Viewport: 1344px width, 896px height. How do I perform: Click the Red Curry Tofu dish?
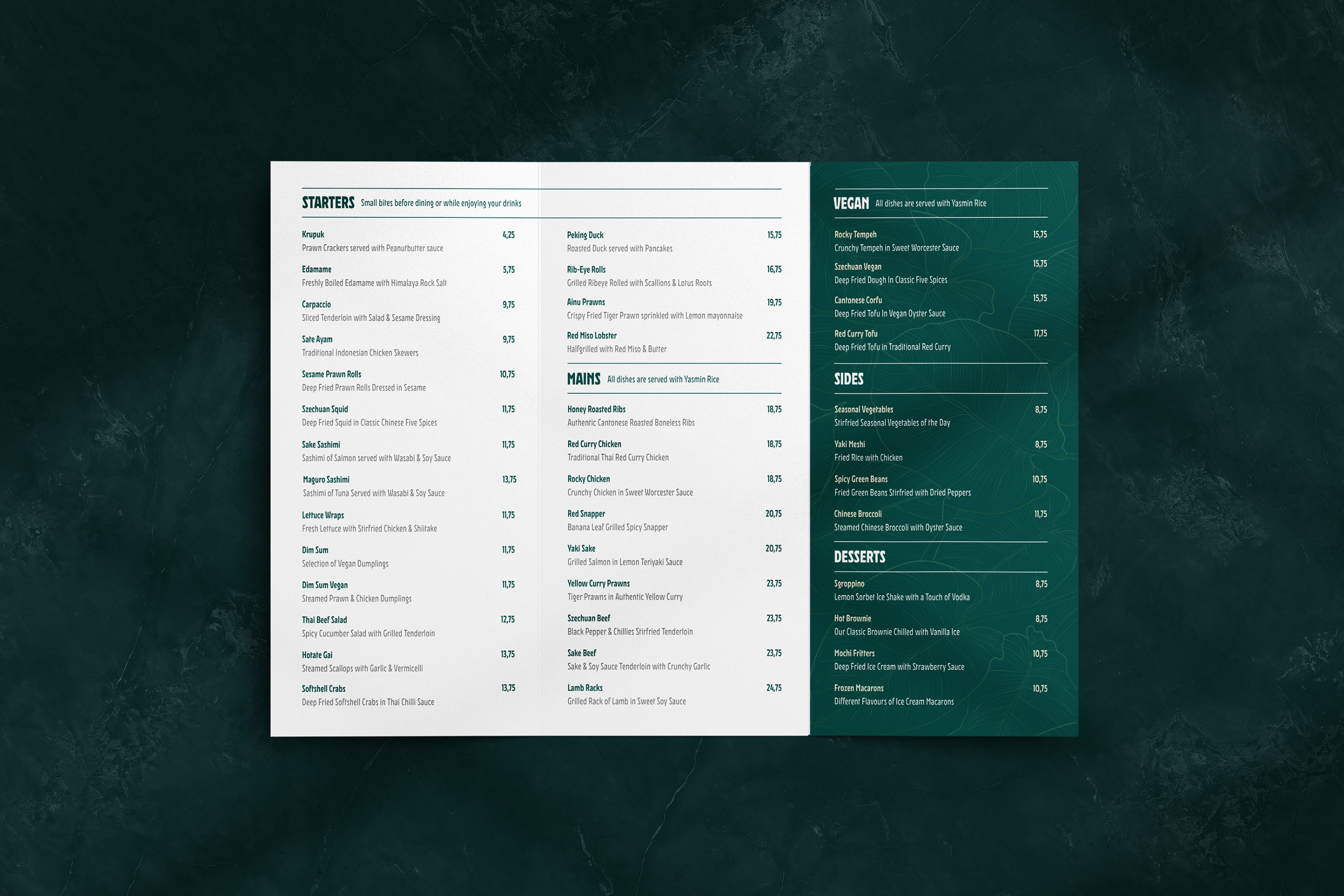click(x=855, y=334)
